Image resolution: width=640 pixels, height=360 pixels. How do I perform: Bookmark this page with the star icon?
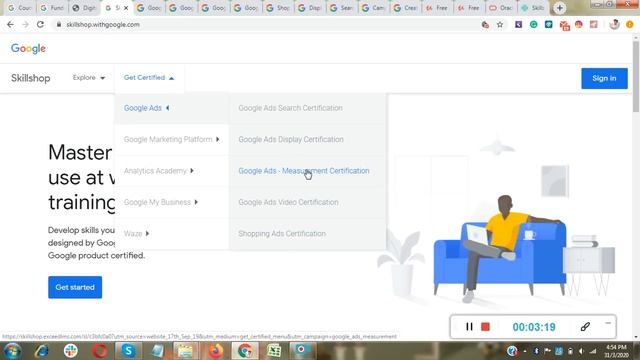[x=500, y=24]
